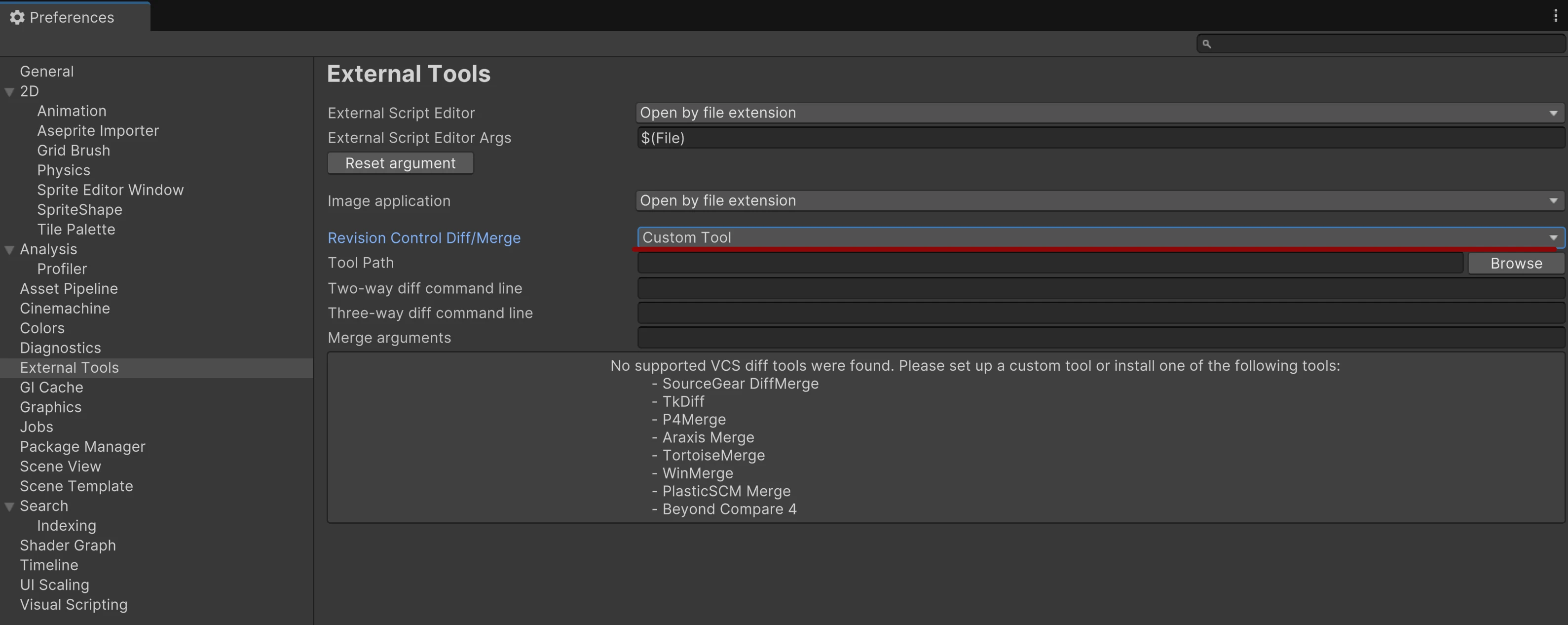Collapse the 2D section
Screen dimensions: 1568x625
pos(8,91)
